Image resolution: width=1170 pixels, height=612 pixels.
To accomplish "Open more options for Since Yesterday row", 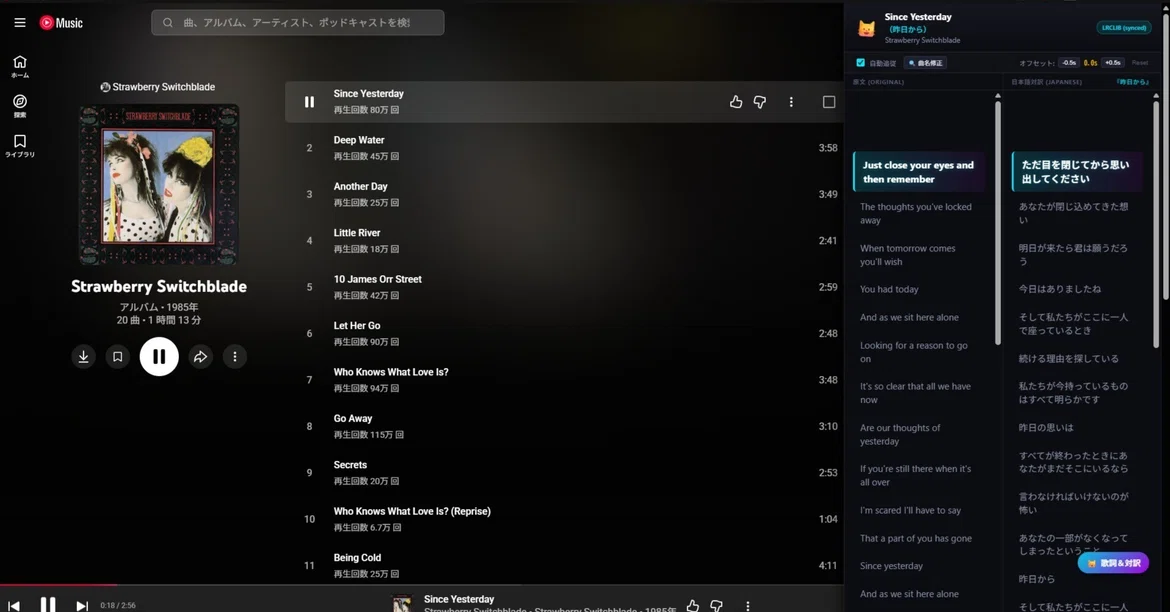I will pyautogui.click(x=791, y=102).
